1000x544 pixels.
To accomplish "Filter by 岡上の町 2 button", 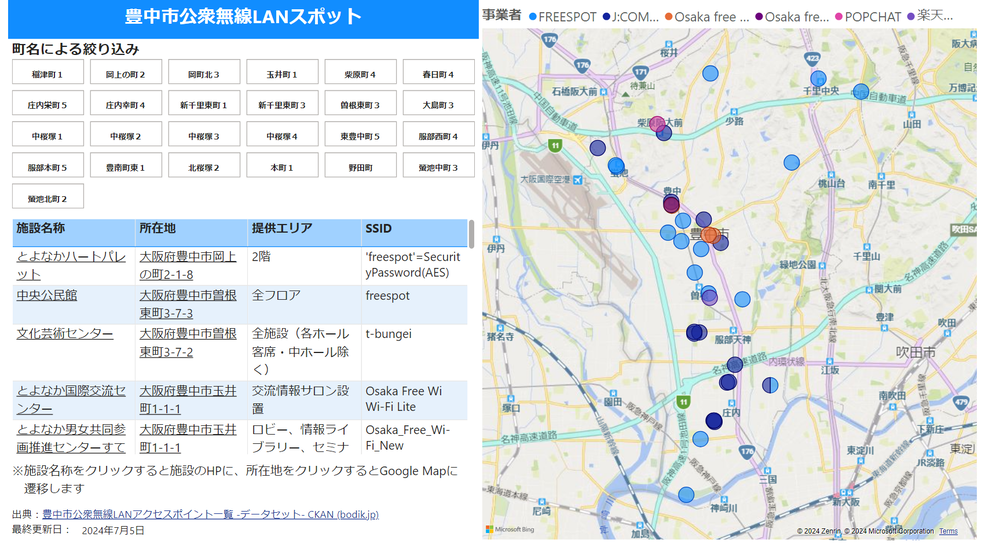I will point(126,73).
